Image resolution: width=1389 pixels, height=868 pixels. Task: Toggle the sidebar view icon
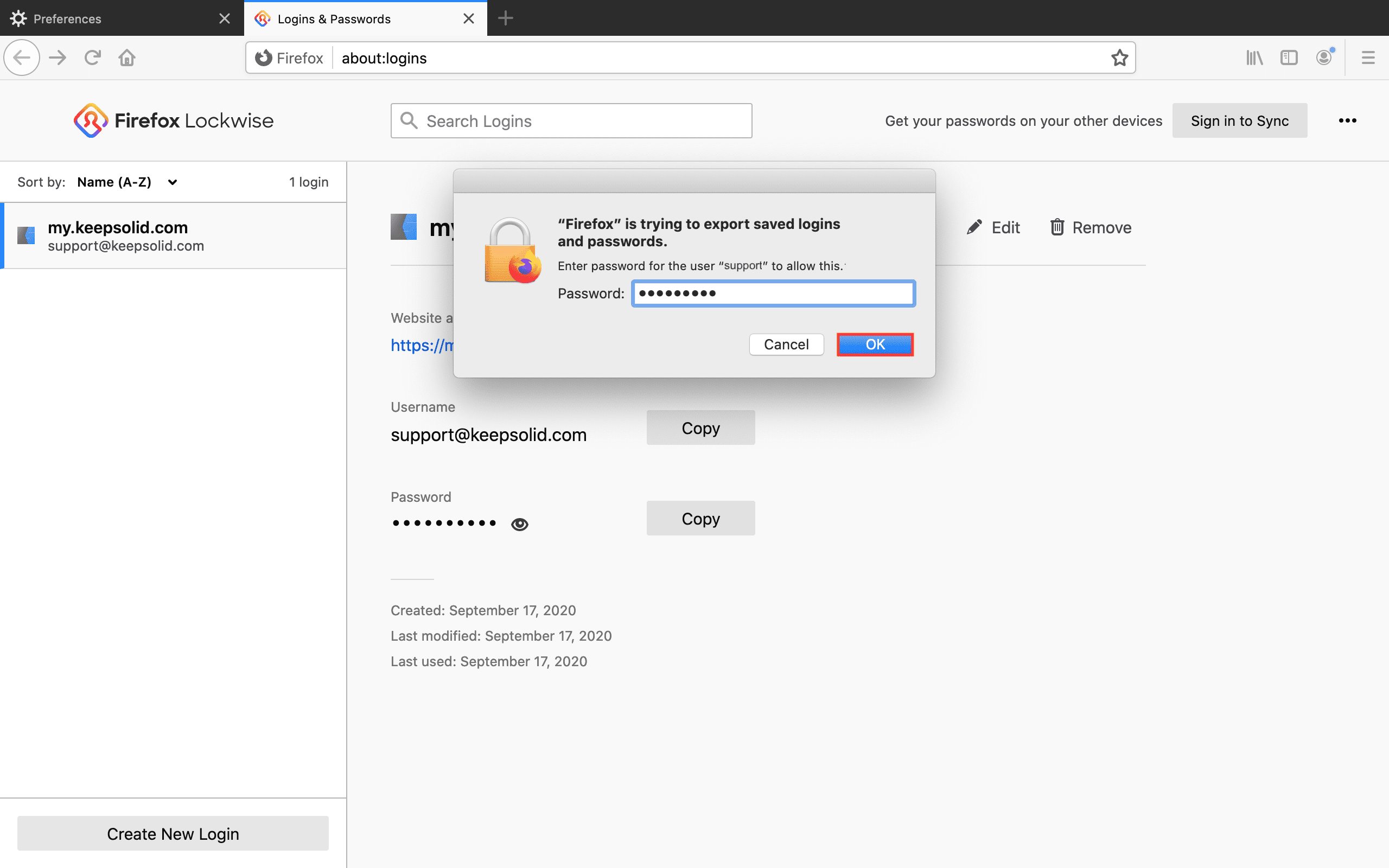pos(1289,58)
